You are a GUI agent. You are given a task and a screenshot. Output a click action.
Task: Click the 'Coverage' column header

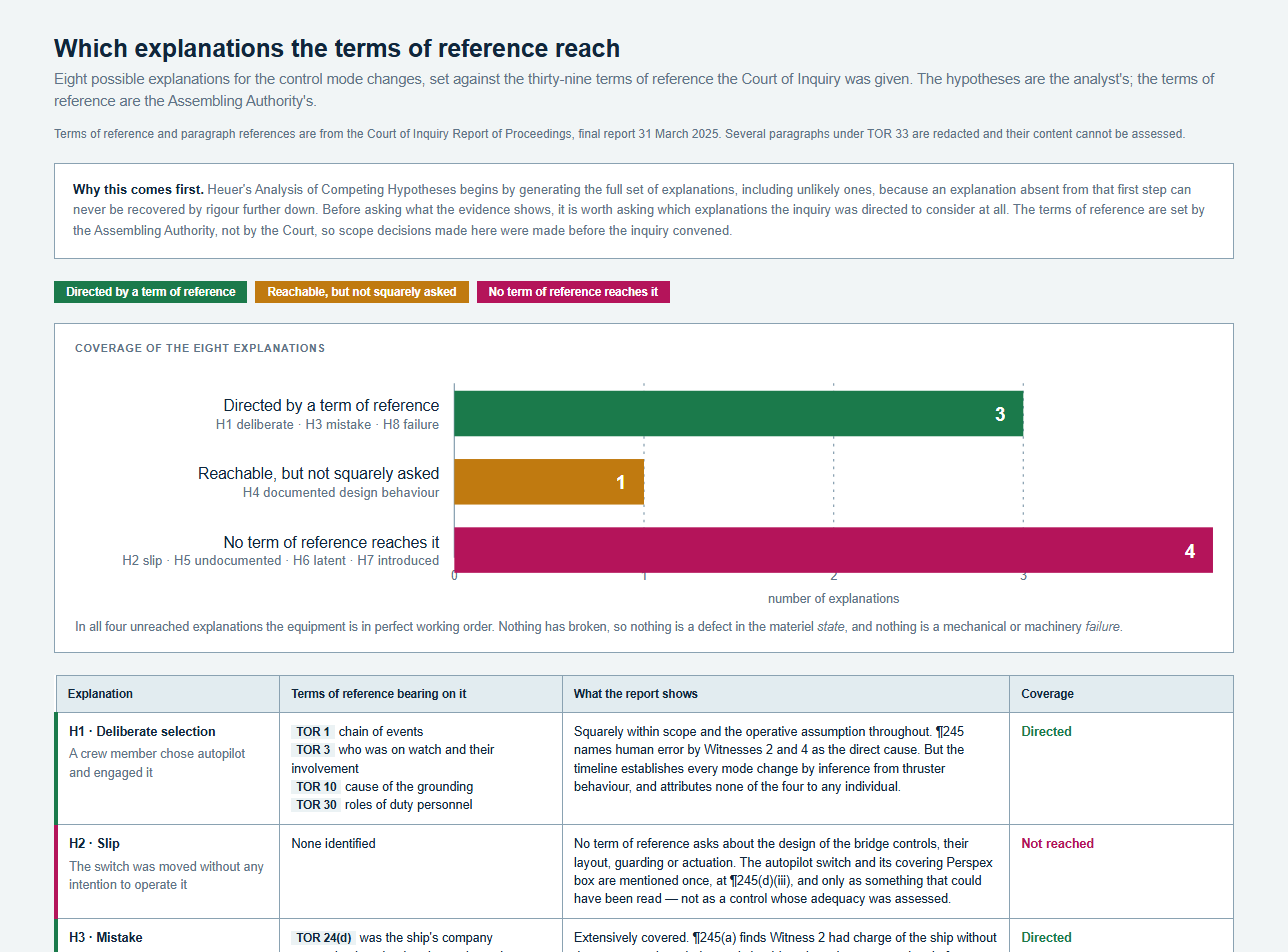click(1047, 694)
